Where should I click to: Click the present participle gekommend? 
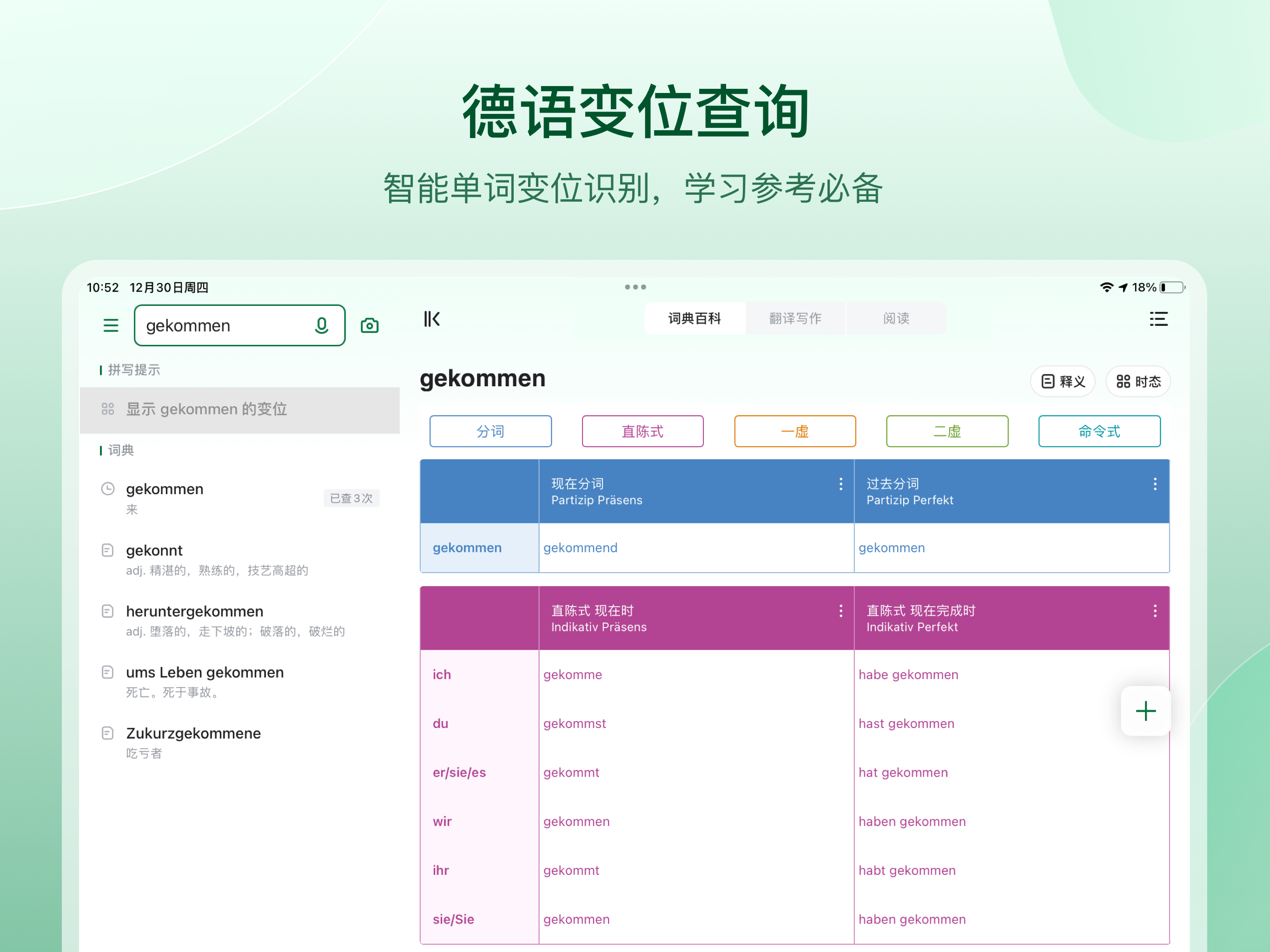[x=581, y=548]
